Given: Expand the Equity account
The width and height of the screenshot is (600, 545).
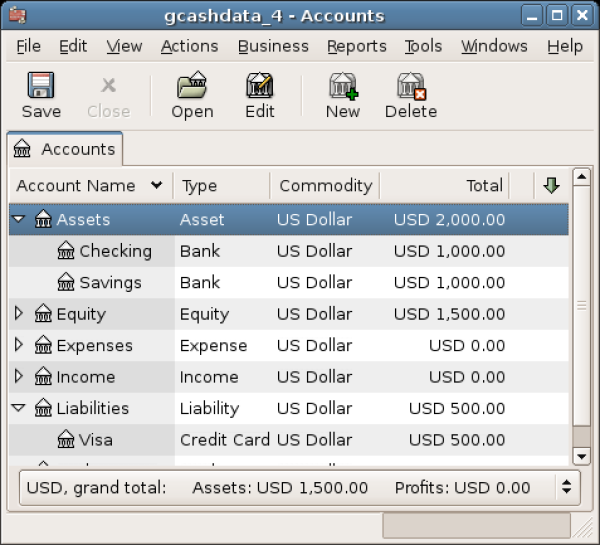Looking at the screenshot, I should point(19,314).
